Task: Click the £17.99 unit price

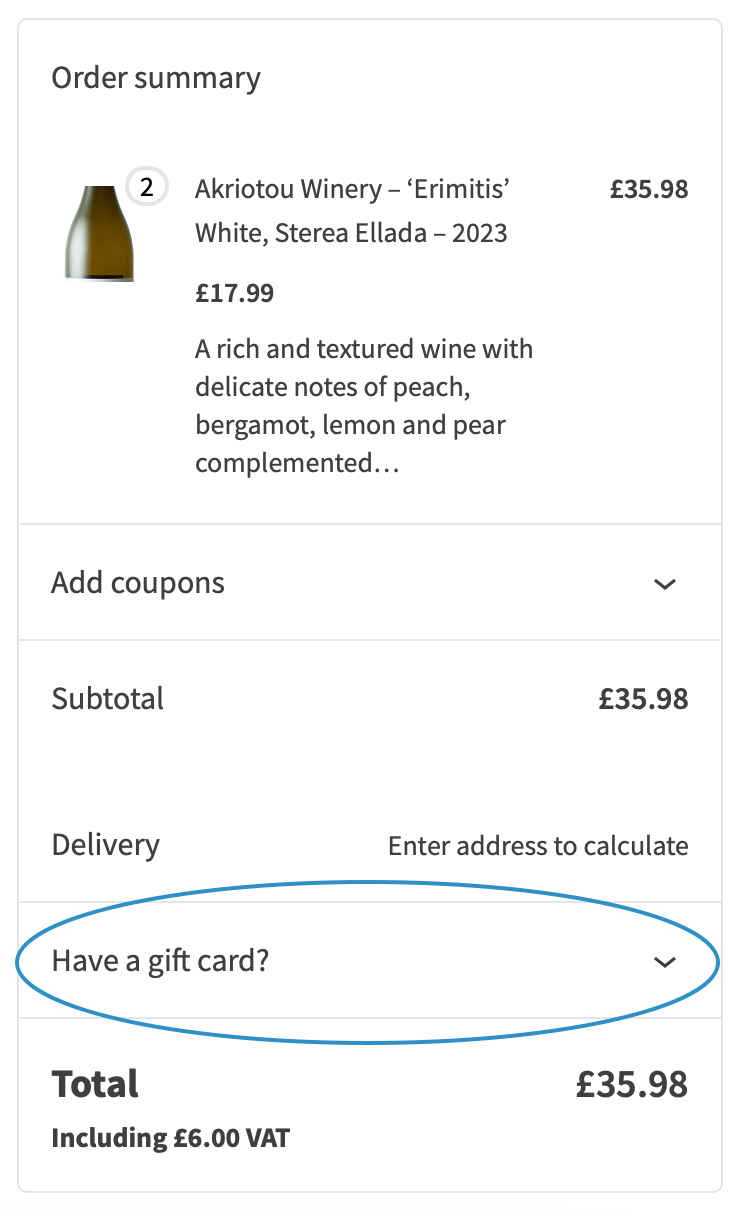Action: point(234,293)
